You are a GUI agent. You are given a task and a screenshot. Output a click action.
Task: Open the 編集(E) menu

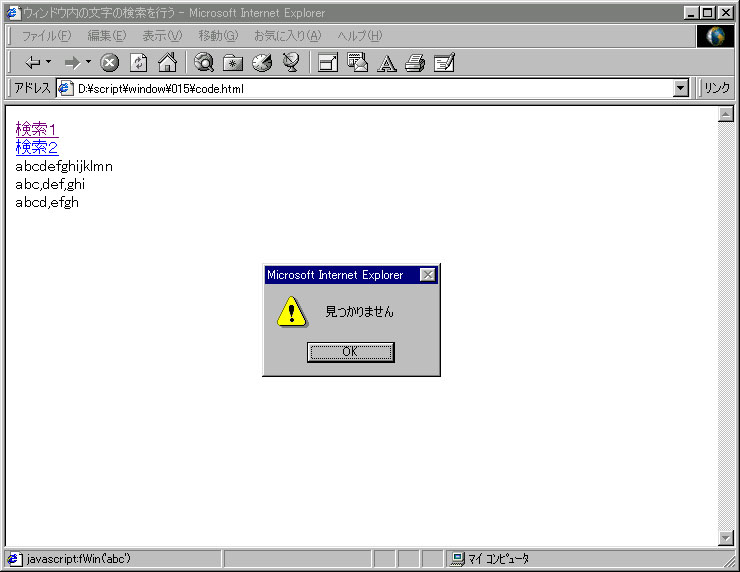pyautogui.click(x=107, y=36)
